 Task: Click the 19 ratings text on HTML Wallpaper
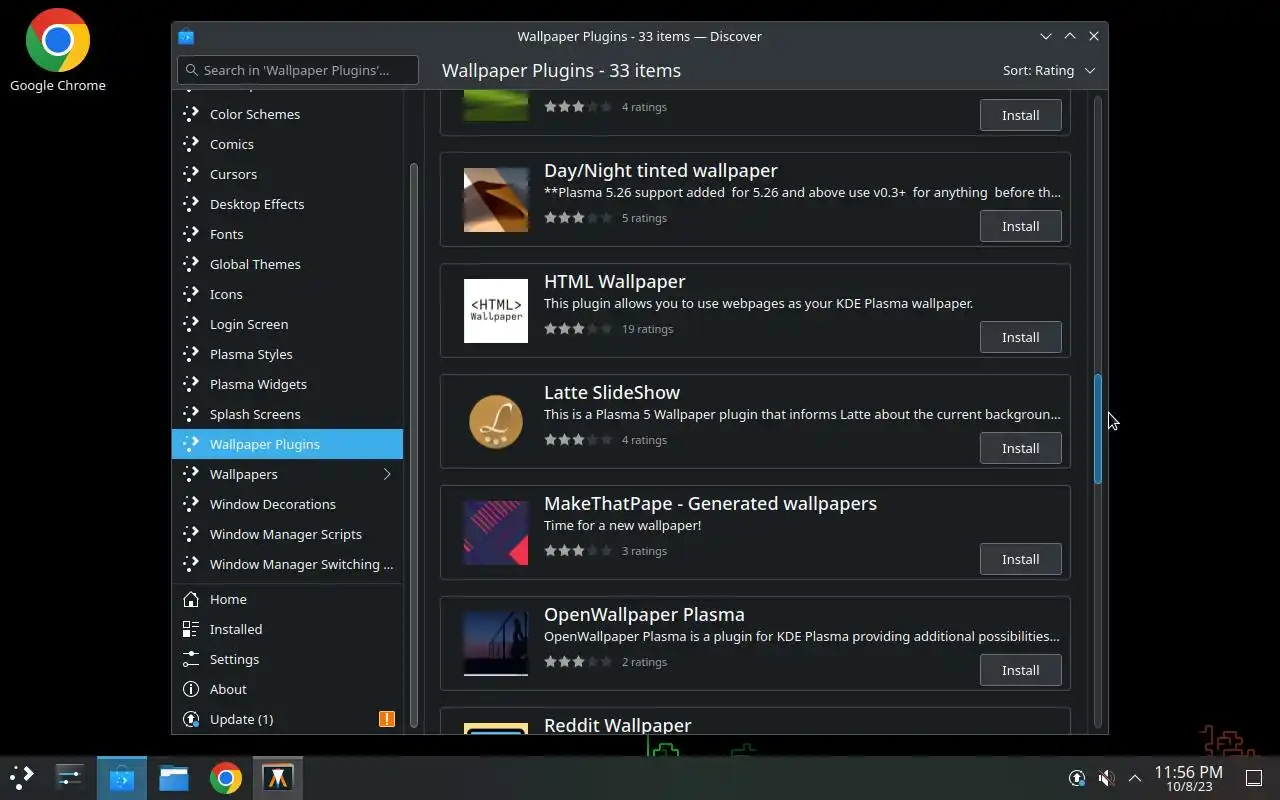point(647,329)
